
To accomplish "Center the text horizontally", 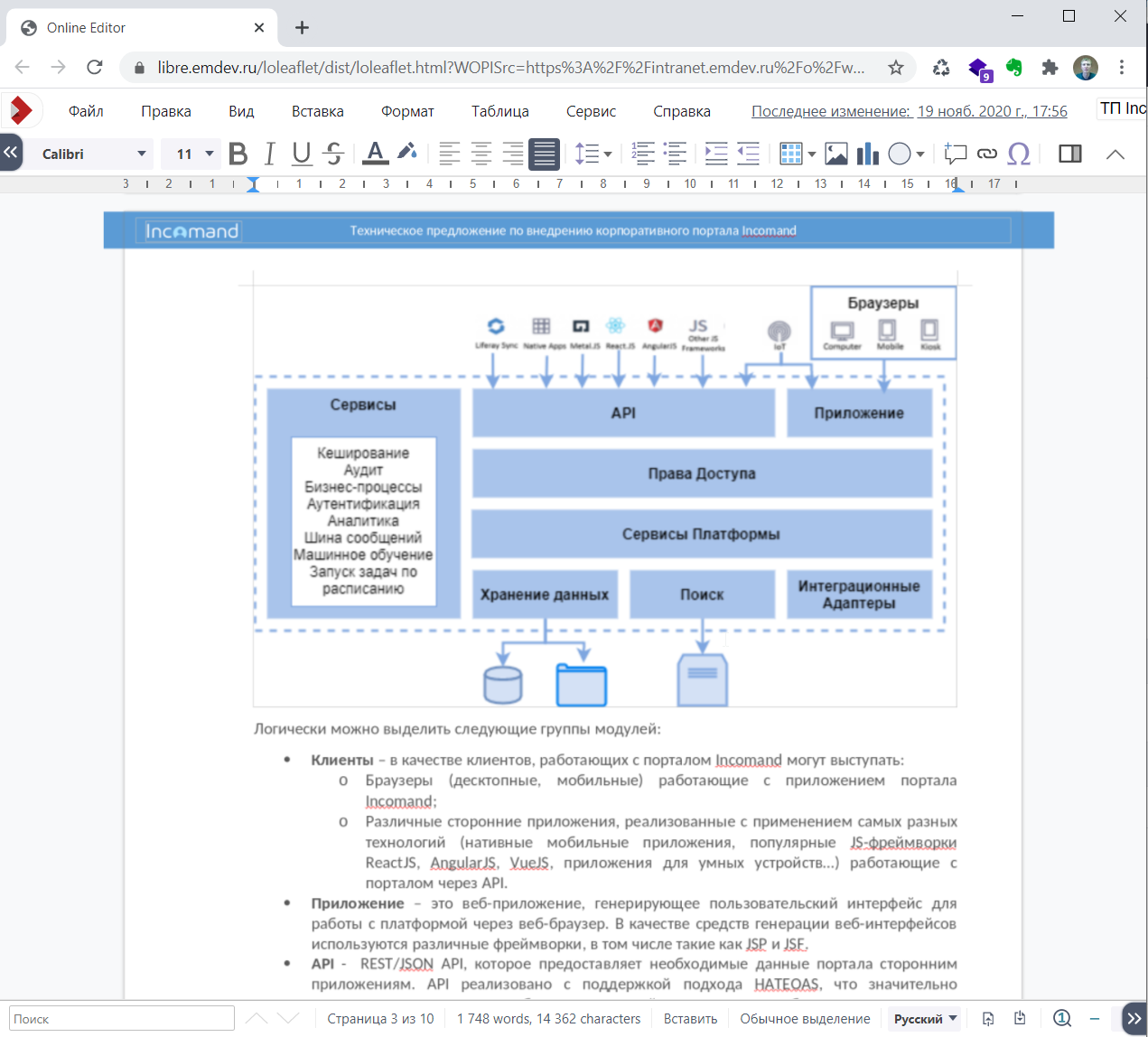I will (x=481, y=154).
